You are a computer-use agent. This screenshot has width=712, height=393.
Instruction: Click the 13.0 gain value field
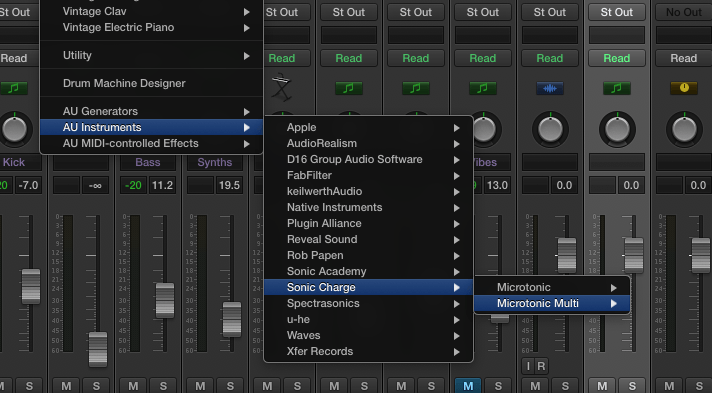pos(497,185)
